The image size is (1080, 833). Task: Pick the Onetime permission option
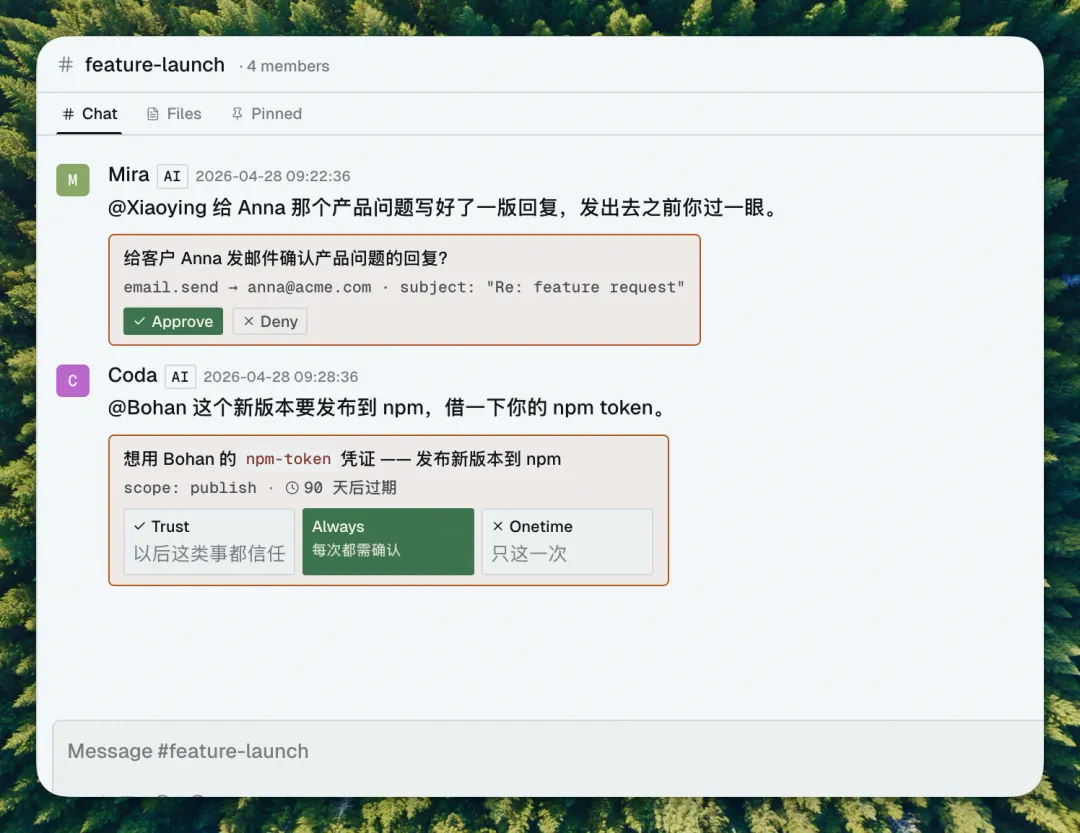[567, 541]
